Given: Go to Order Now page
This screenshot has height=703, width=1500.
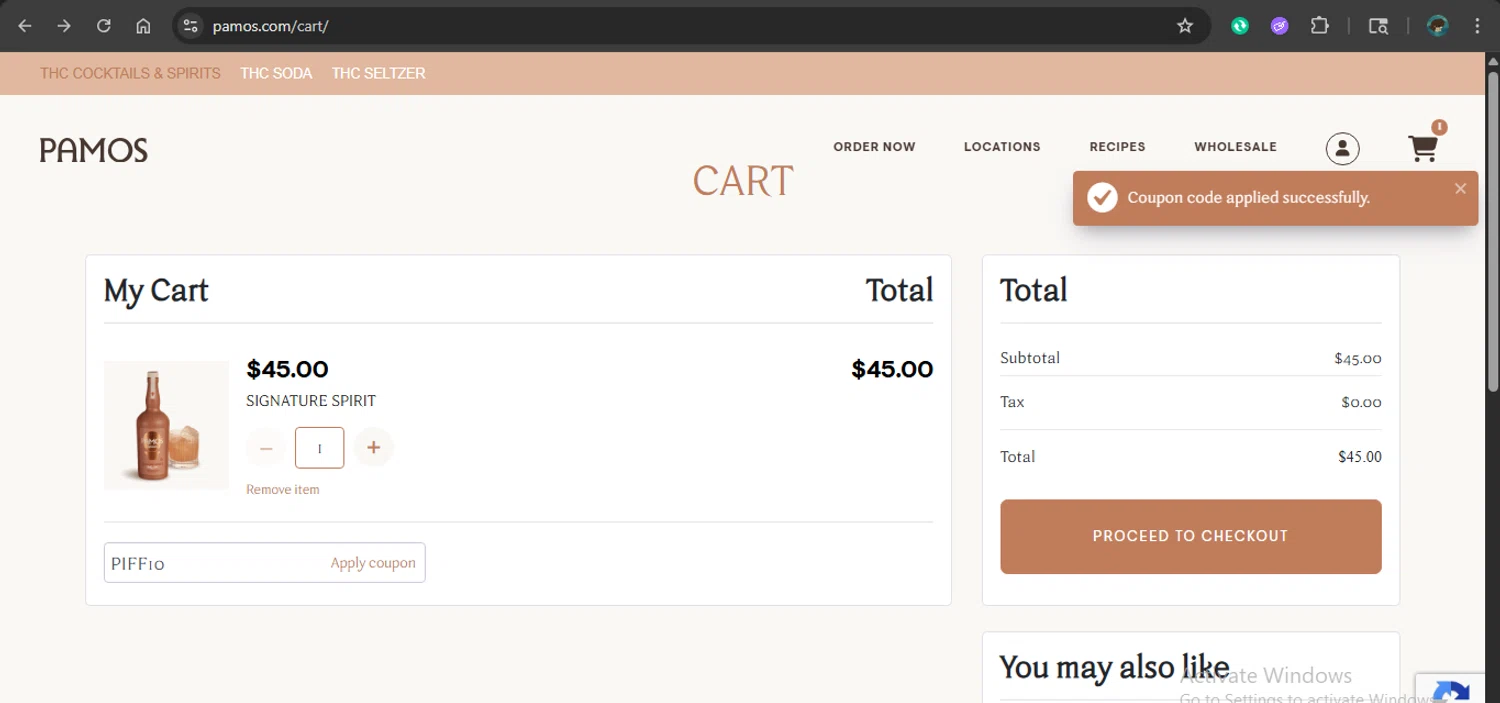Looking at the screenshot, I should (874, 147).
